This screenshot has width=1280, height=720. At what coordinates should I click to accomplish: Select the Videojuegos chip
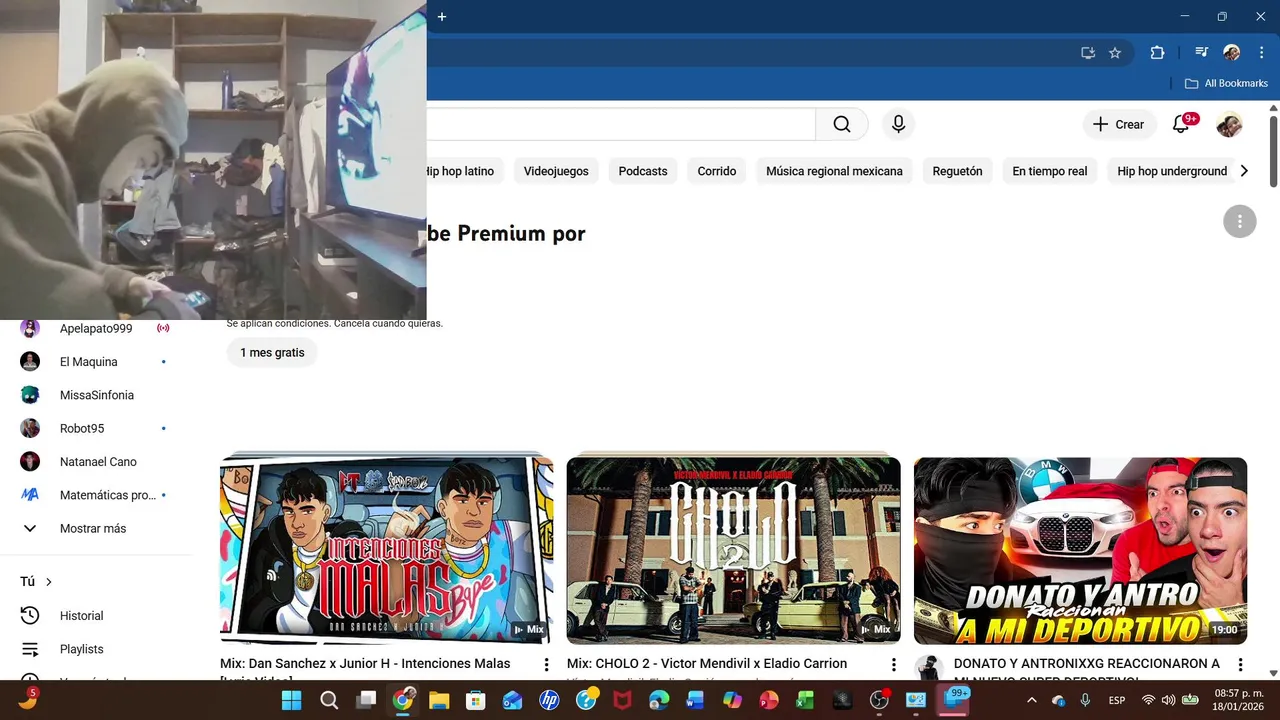556,171
